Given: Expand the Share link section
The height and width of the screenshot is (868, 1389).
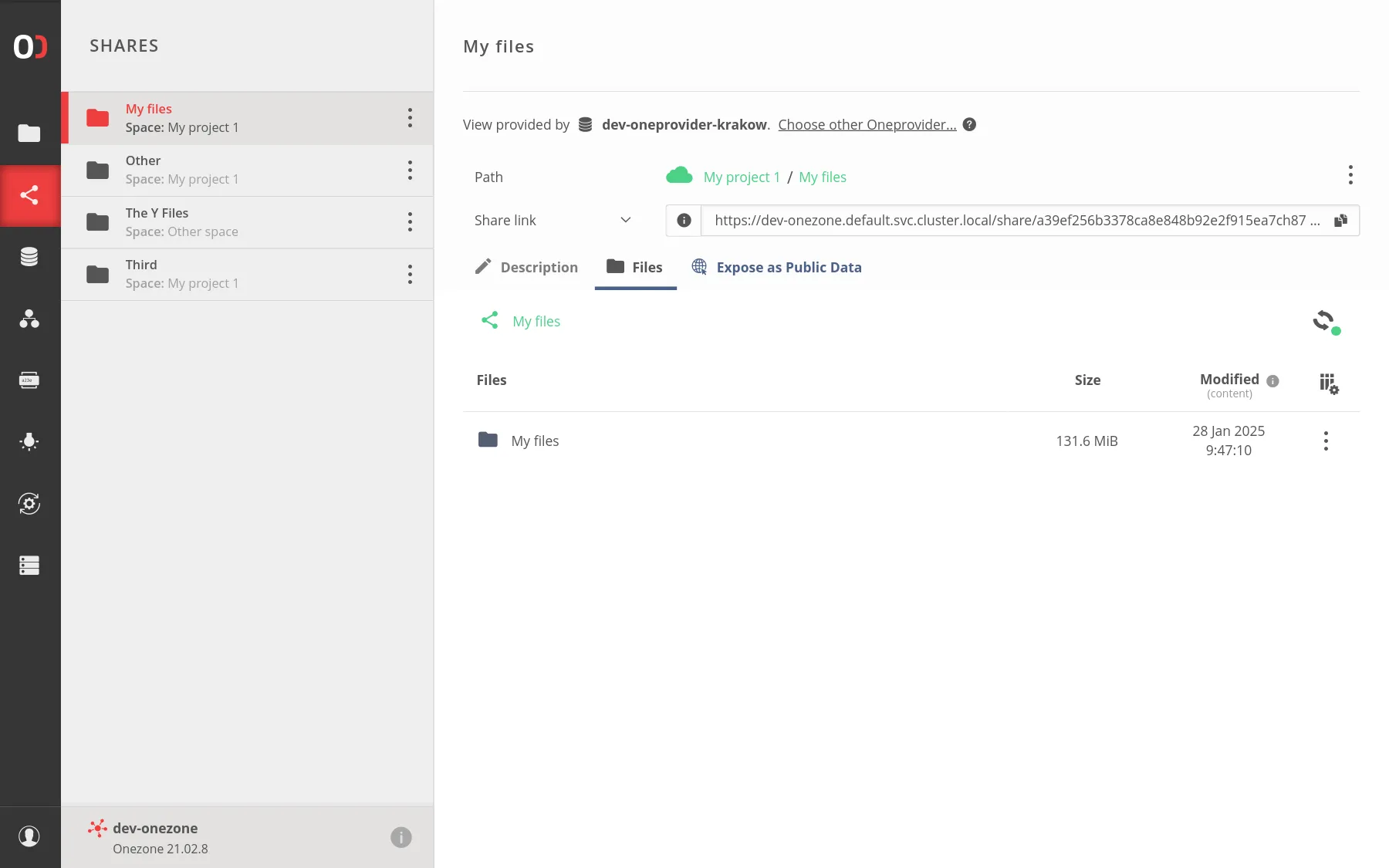Looking at the screenshot, I should 625,220.
